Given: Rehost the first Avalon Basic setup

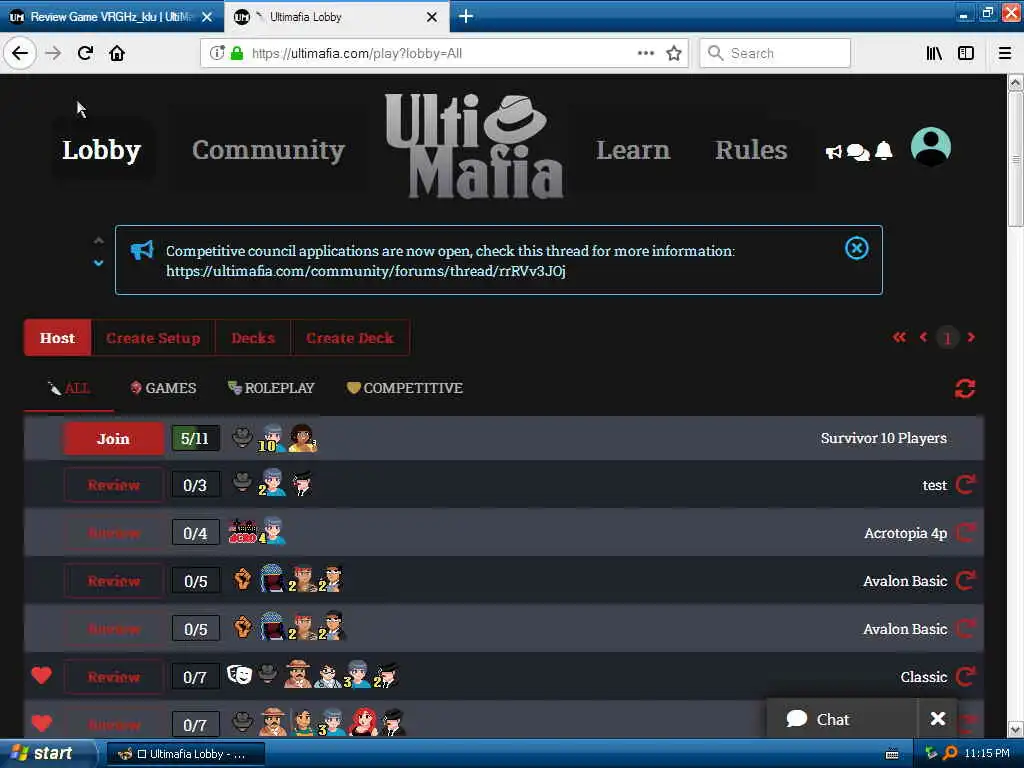Looking at the screenshot, I should click(965, 581).
